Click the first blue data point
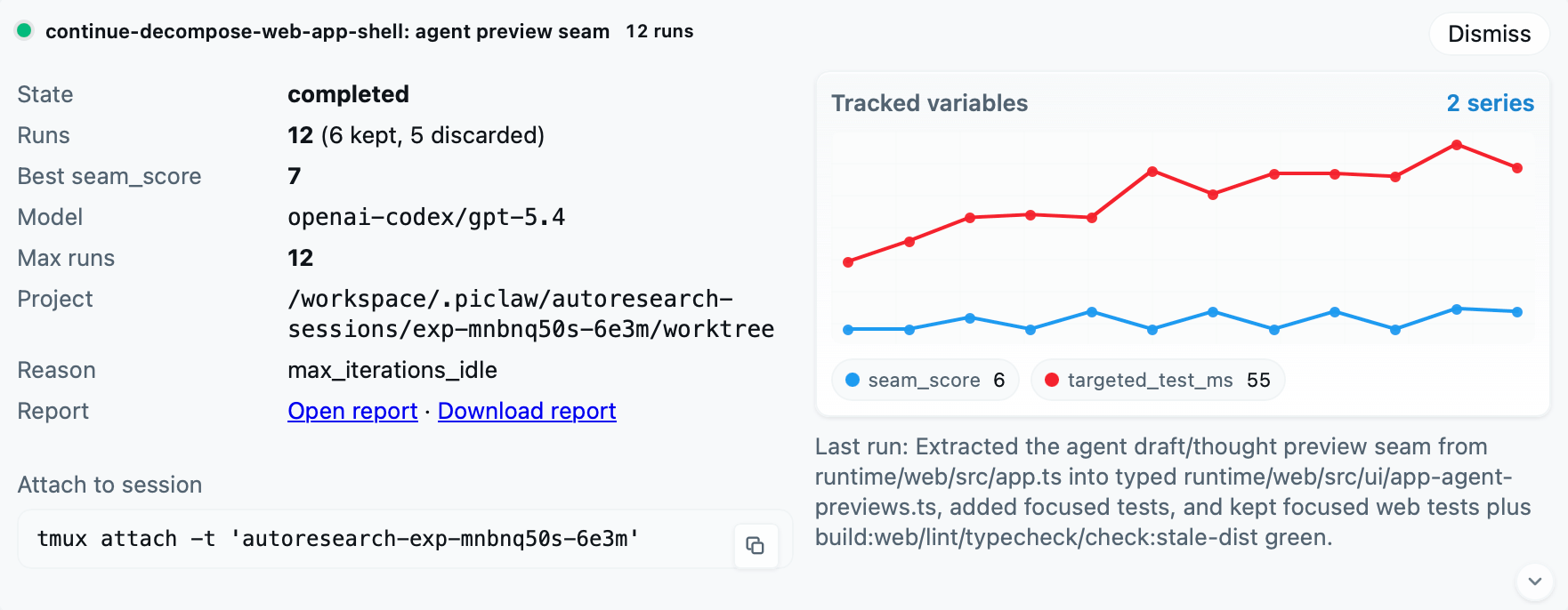Image resolution: width=1568 pixels, height=610 pixels. point(848,329)
